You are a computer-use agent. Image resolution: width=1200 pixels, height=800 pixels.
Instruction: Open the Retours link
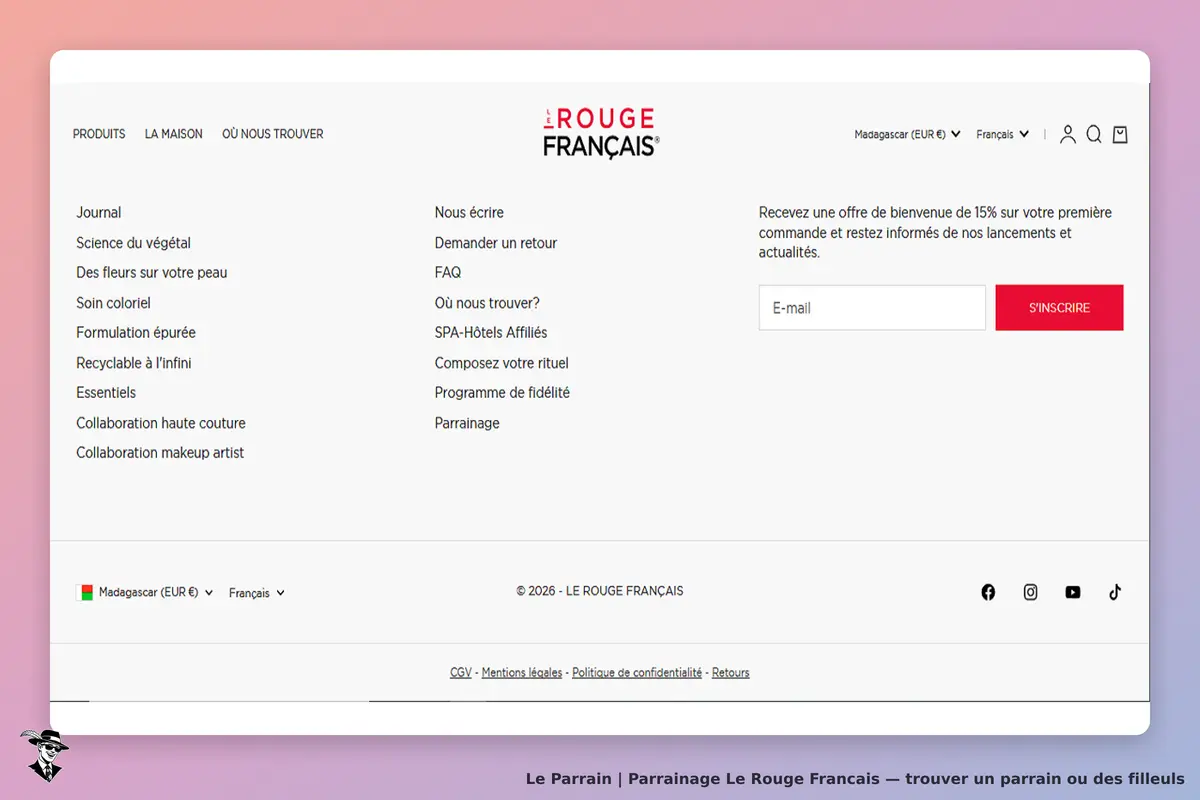click(731, 673)
